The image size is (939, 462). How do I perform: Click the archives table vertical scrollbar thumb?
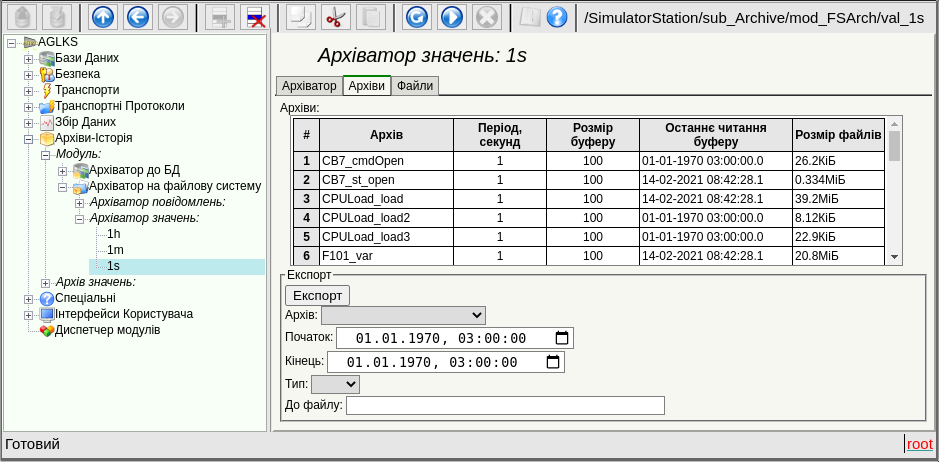click(x=895, y=146)
